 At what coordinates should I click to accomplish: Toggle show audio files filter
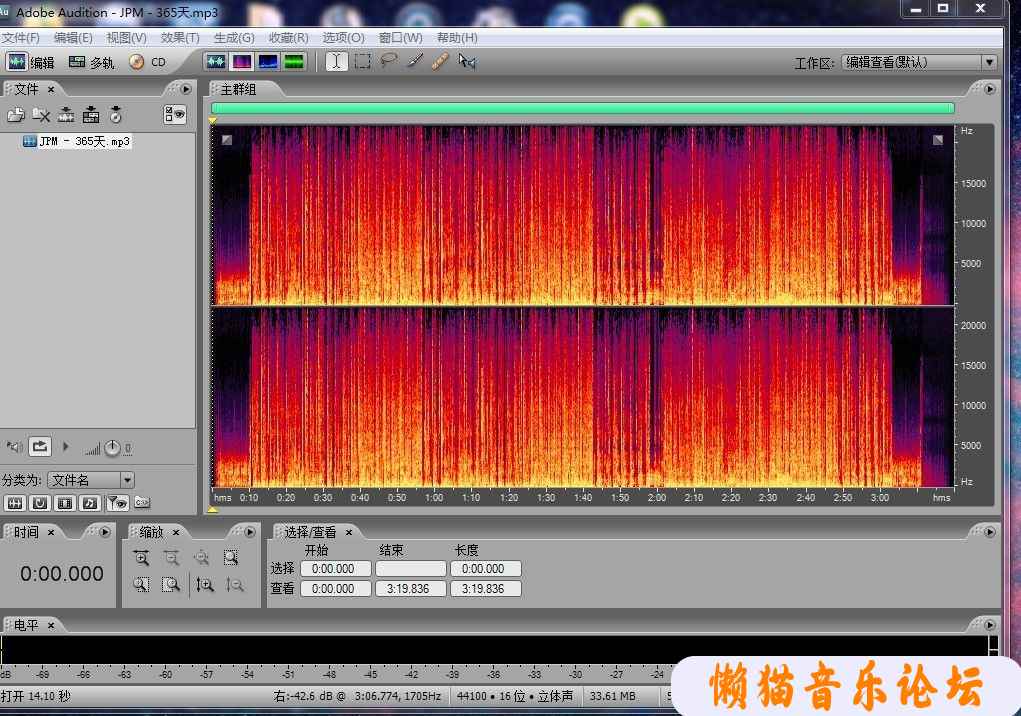[x=15, y=503]
